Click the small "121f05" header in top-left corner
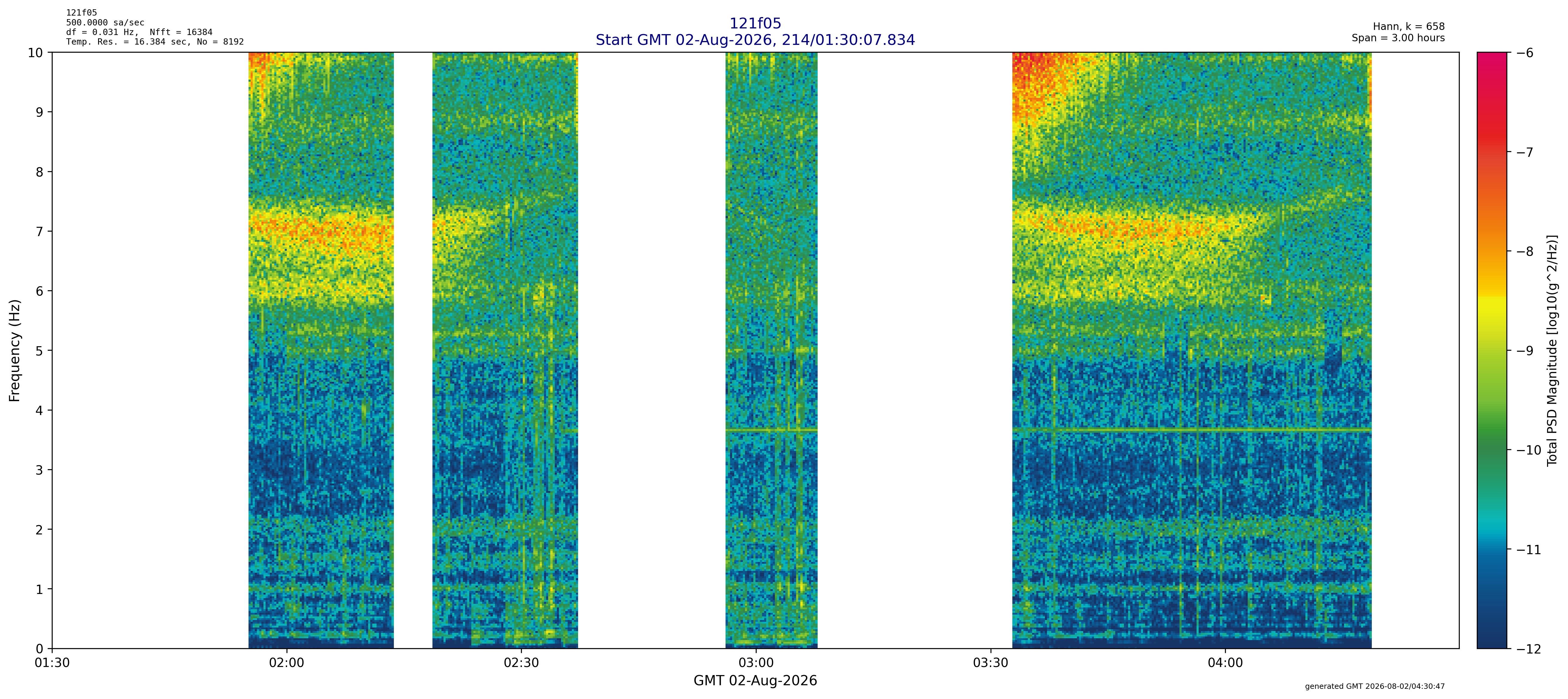This screenshot has width=1568, height=699. (82, 13)
